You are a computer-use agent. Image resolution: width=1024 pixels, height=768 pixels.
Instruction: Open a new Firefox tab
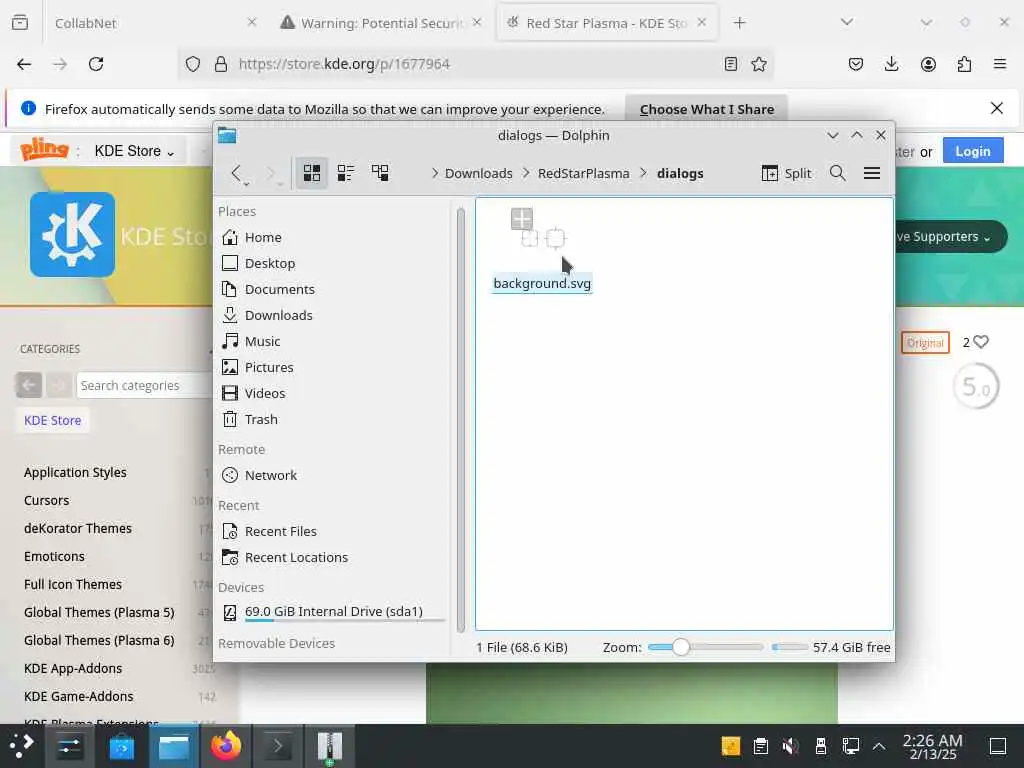click(x=739, y=23)
